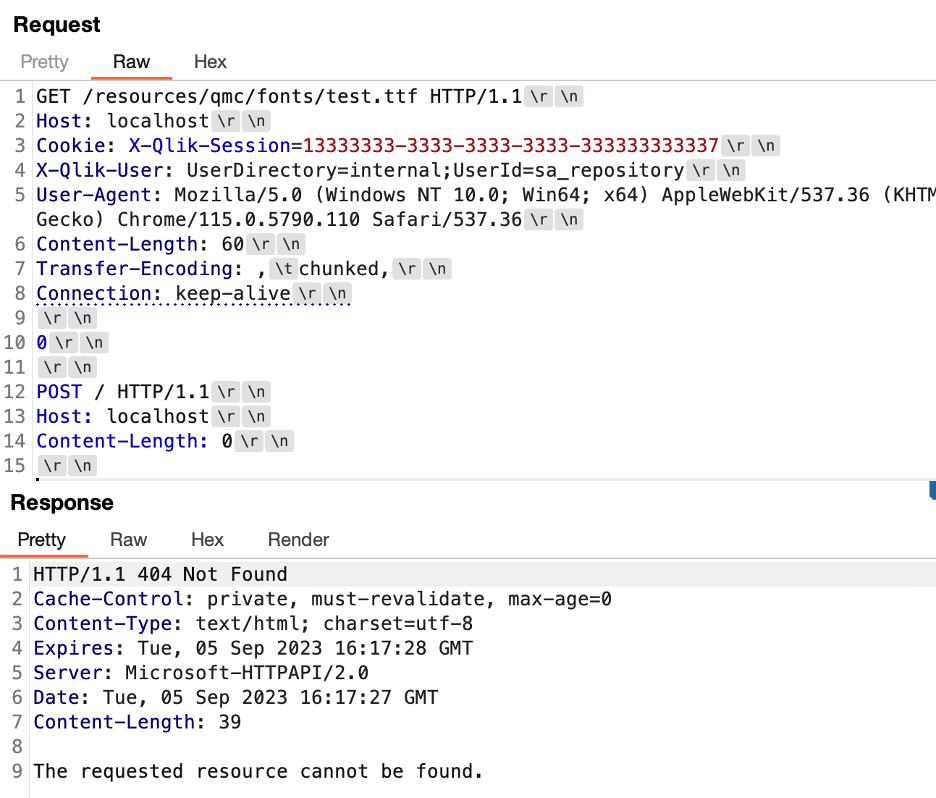Open the Request Hex tab
Screen dimensions: 936x798
(210, 62)
